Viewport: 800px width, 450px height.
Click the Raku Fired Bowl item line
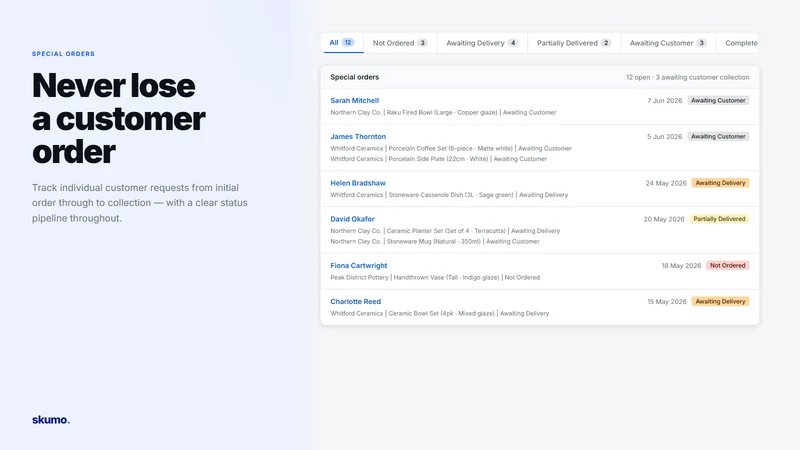click(x=443, y=112)
